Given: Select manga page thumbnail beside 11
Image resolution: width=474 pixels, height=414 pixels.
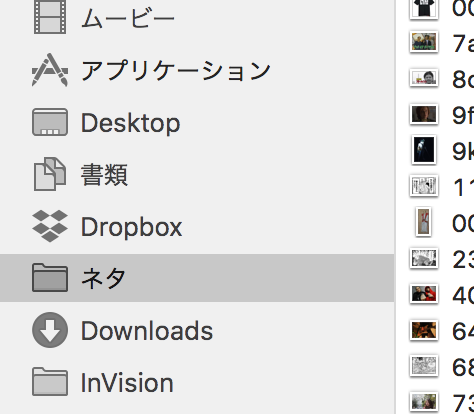Looking at the screenshot, I should point(424,186).
